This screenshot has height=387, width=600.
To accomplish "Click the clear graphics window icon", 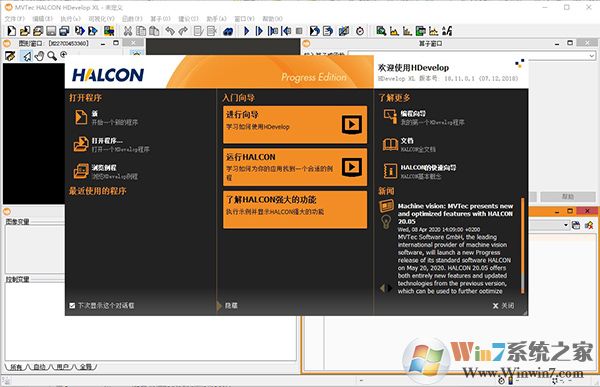I will coord(10,56).
